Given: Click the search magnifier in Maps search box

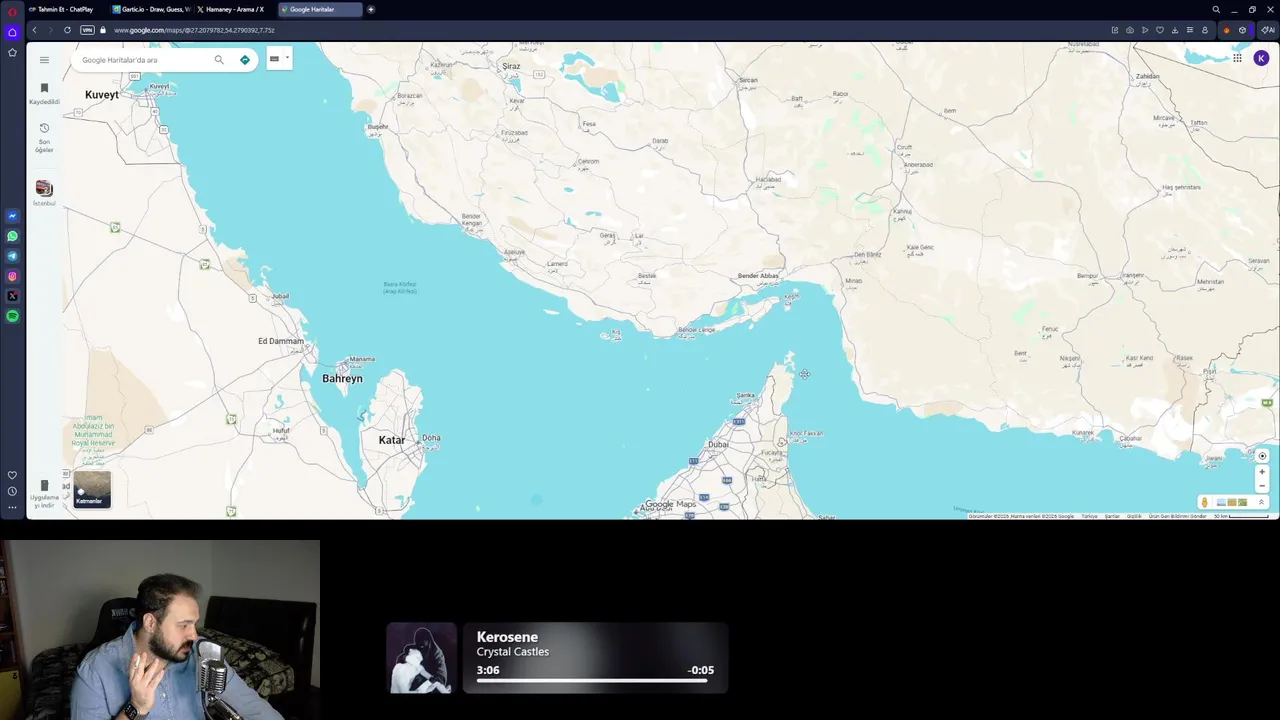Looking at the screenshot, I should pyautogui.click(x=219, y=60).
